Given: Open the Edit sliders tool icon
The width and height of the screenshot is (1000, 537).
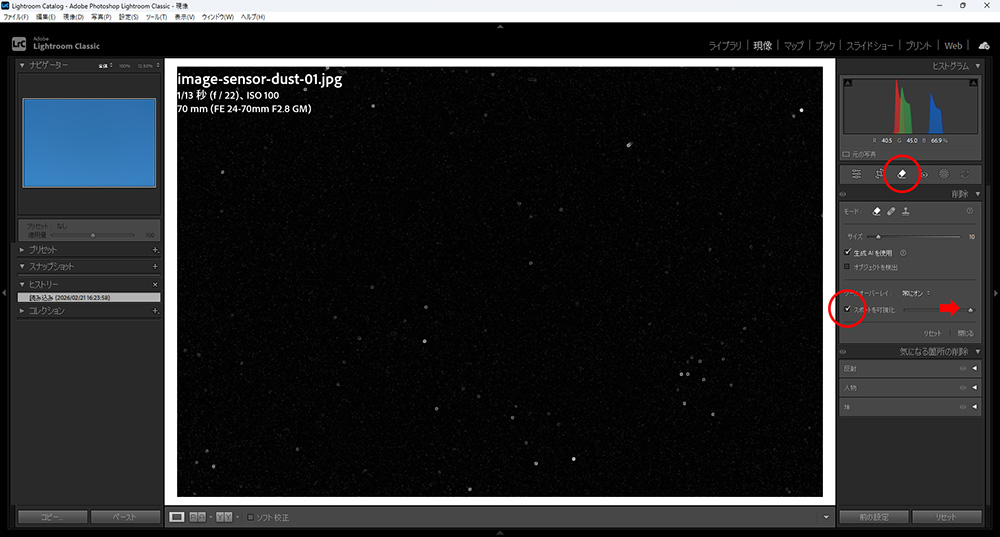Looking at the screenshot, I should pyautogui.click(x=856, y=174).
